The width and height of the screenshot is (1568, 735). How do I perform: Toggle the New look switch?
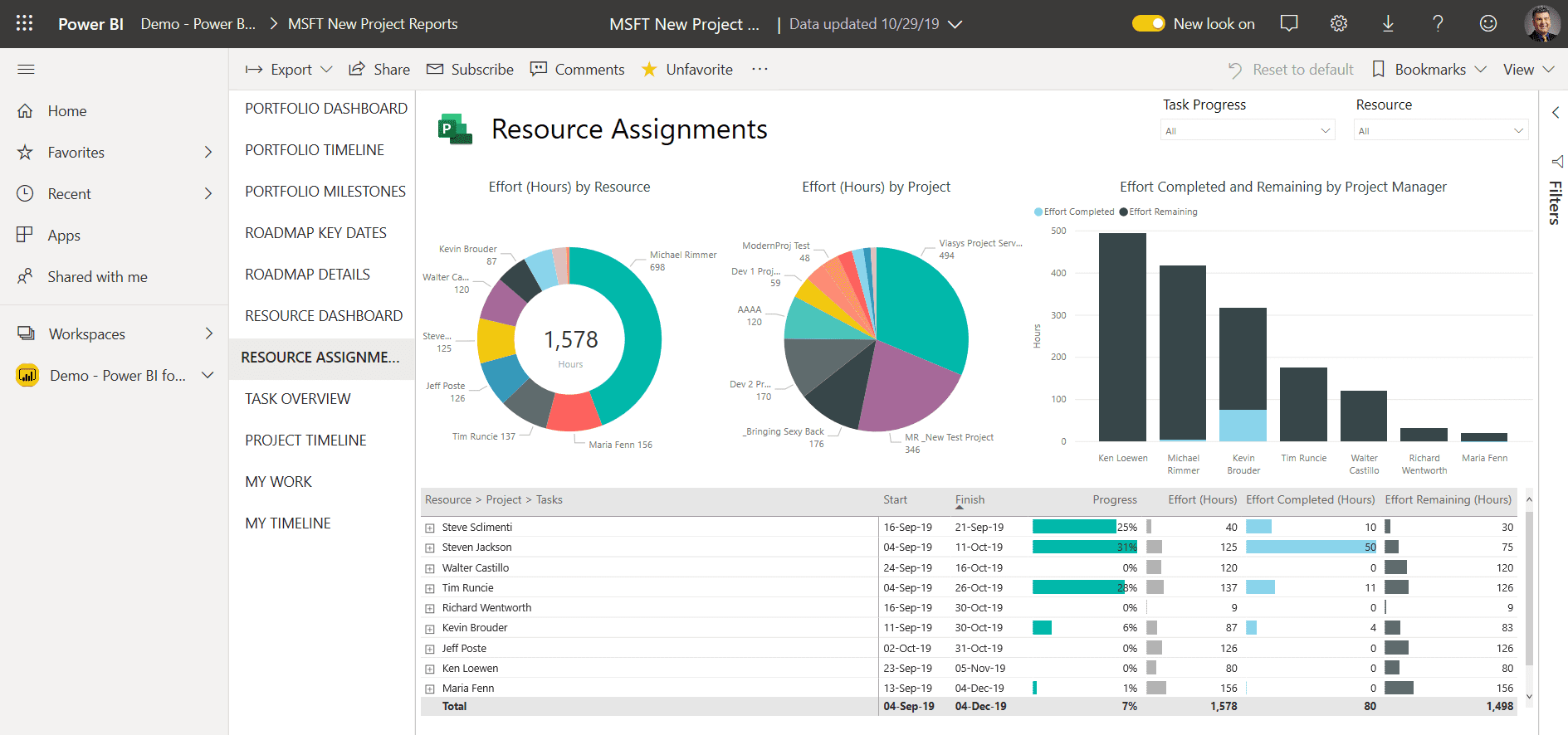1149,23
